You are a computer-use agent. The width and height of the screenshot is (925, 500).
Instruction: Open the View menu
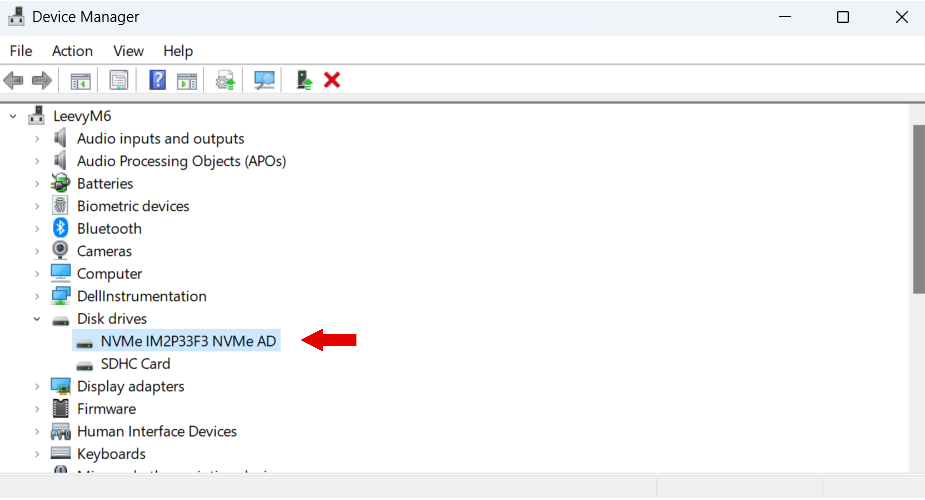point(128,51)
